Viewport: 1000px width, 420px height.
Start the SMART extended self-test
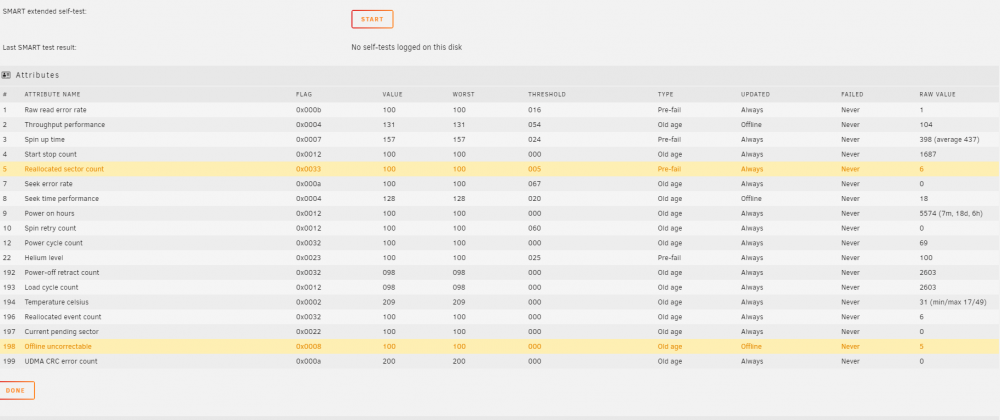point(372,19)
